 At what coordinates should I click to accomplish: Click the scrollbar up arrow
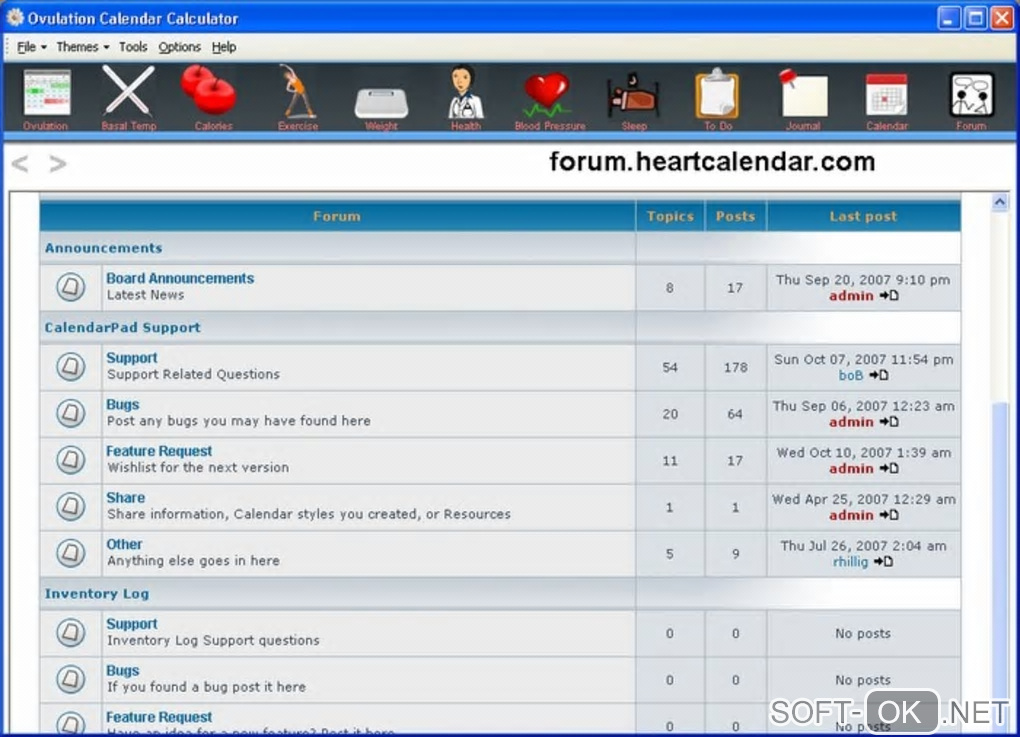[x=1000, y=202]
